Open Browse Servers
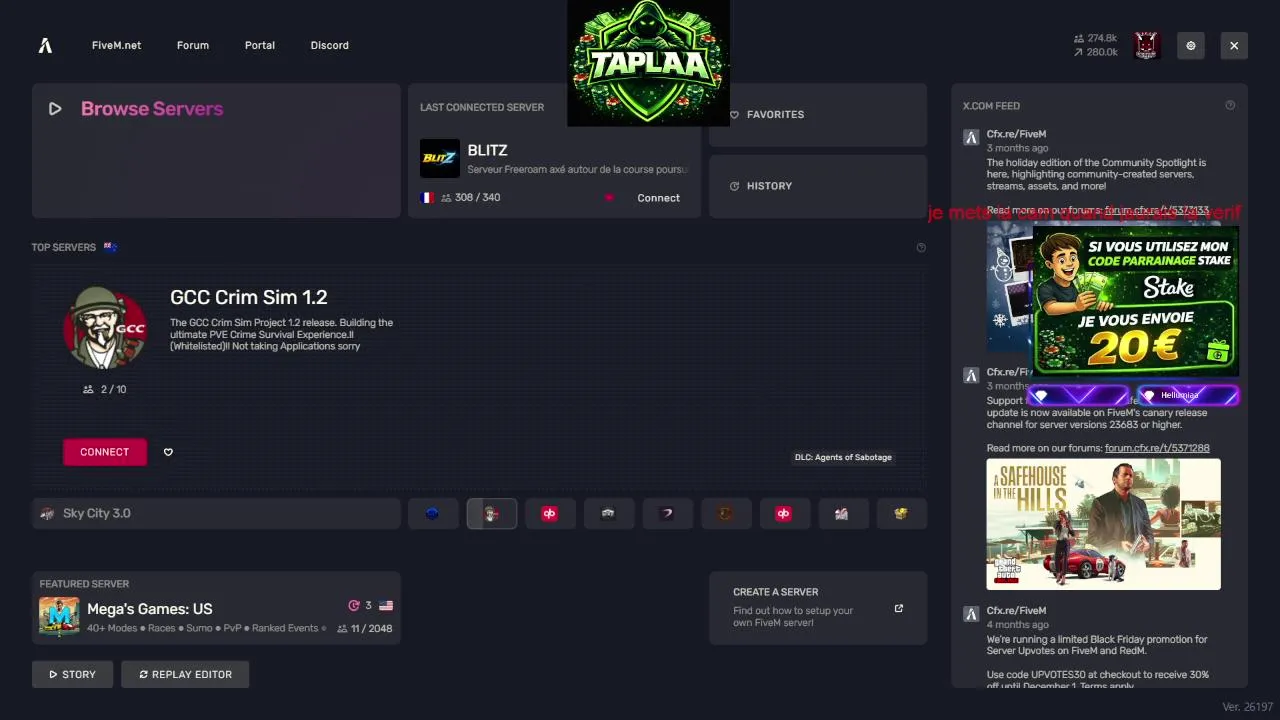Viewport: 1280px width, 720px height. (x=216, y=150)
